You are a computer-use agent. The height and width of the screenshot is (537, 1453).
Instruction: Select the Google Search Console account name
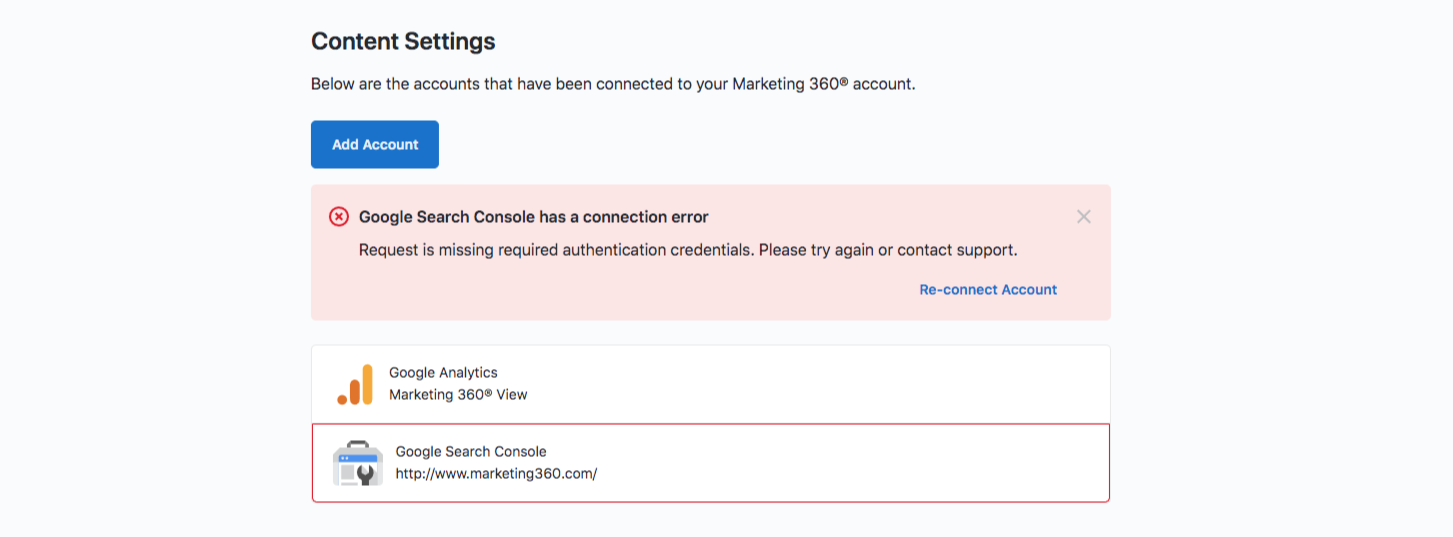click(471, 452)
